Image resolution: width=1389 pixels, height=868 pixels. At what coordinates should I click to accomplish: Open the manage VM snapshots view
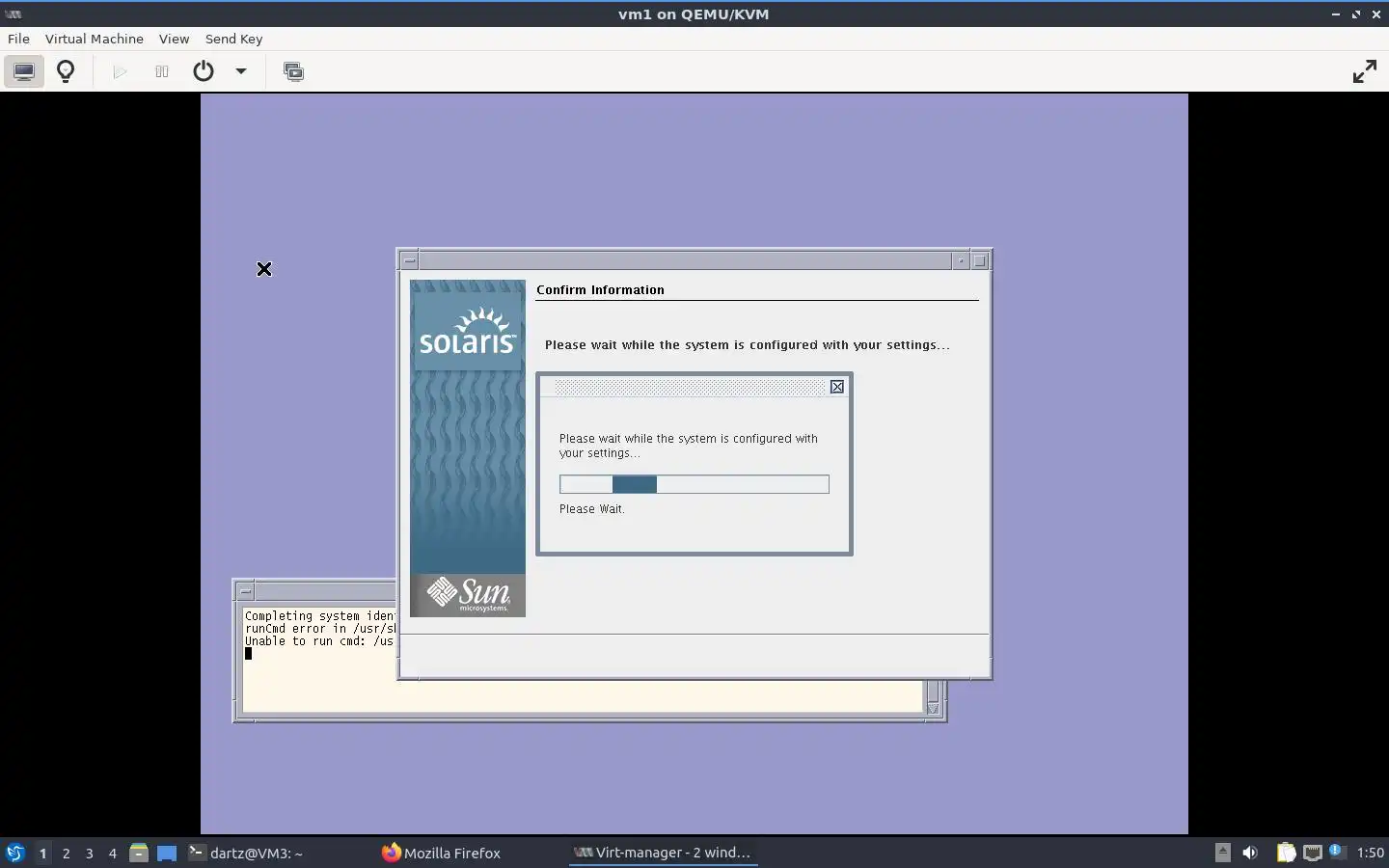tap(293, 71)
